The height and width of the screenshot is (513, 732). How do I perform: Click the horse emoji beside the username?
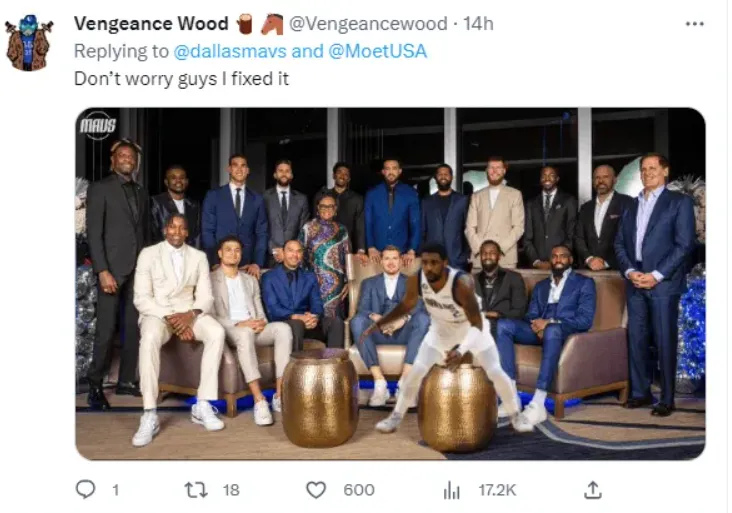click(272, 23)
